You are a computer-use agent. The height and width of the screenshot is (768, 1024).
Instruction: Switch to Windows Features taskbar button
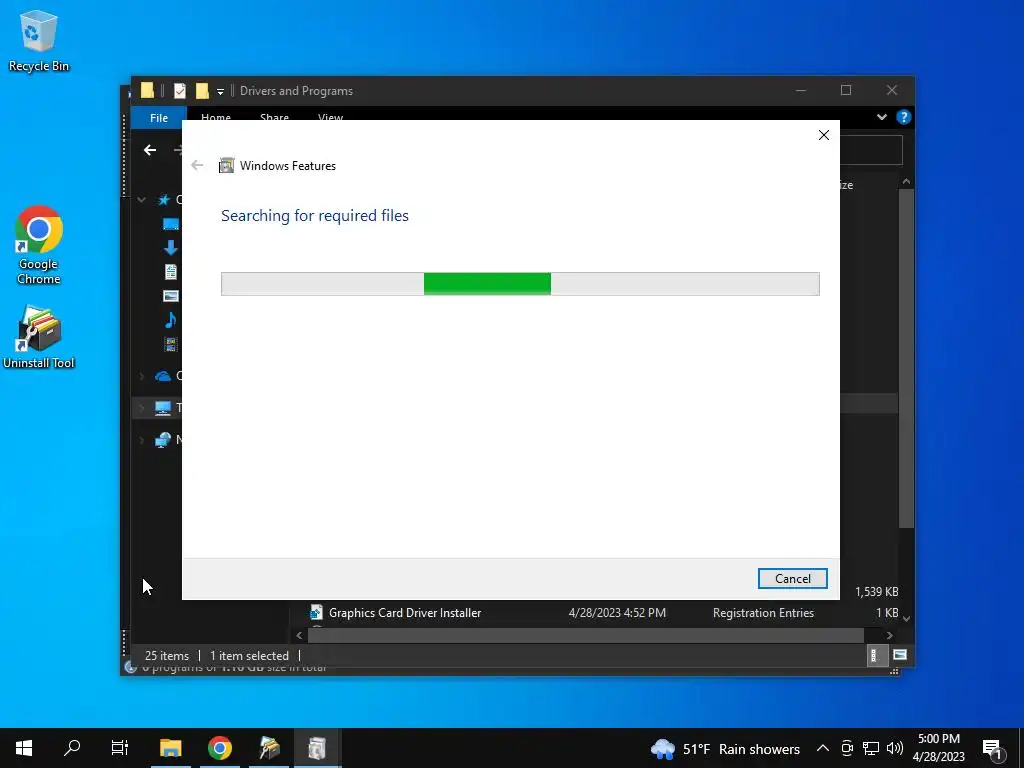tap(317, 748)
